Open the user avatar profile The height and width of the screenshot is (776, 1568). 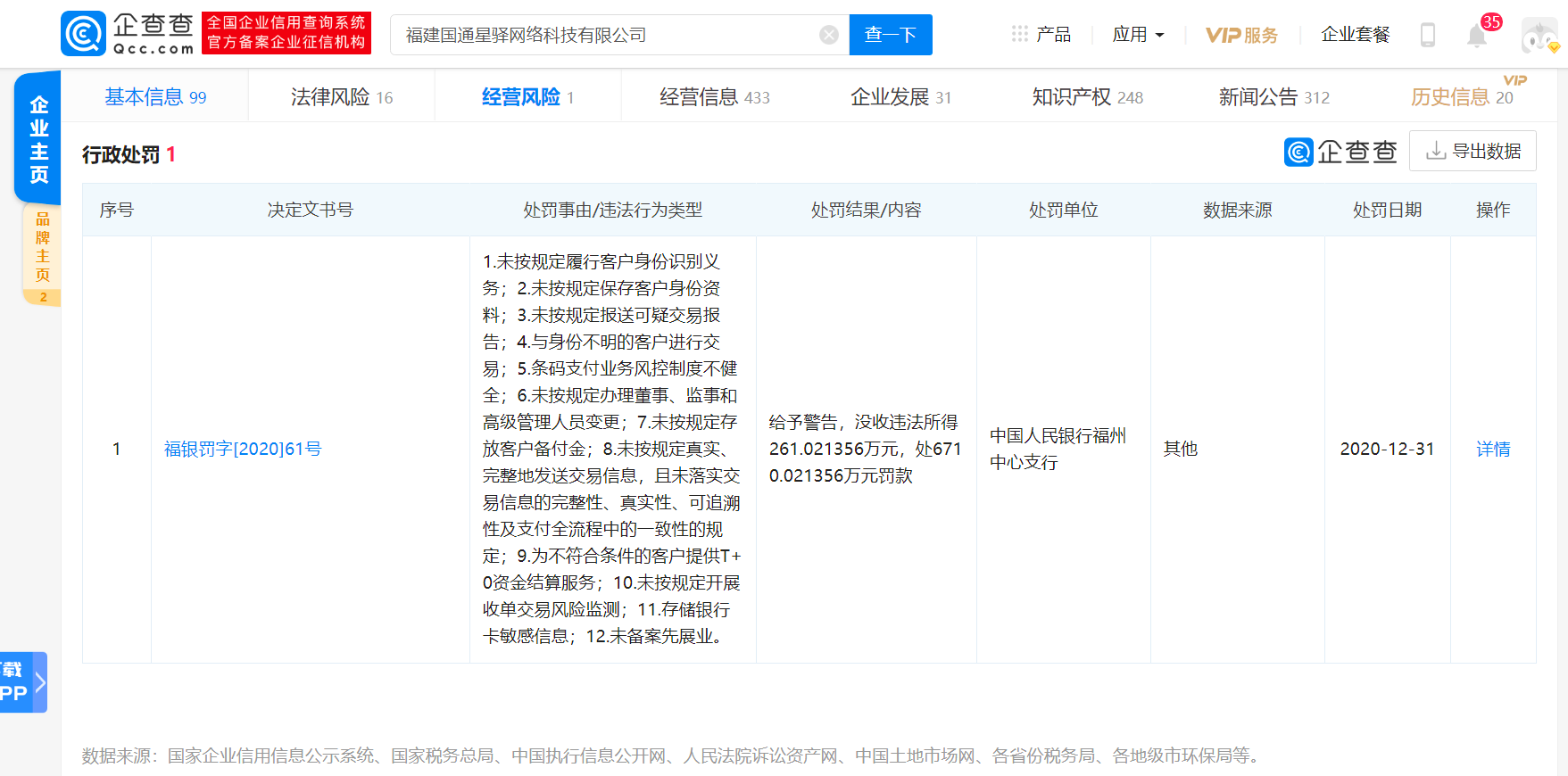point(1539,36)
